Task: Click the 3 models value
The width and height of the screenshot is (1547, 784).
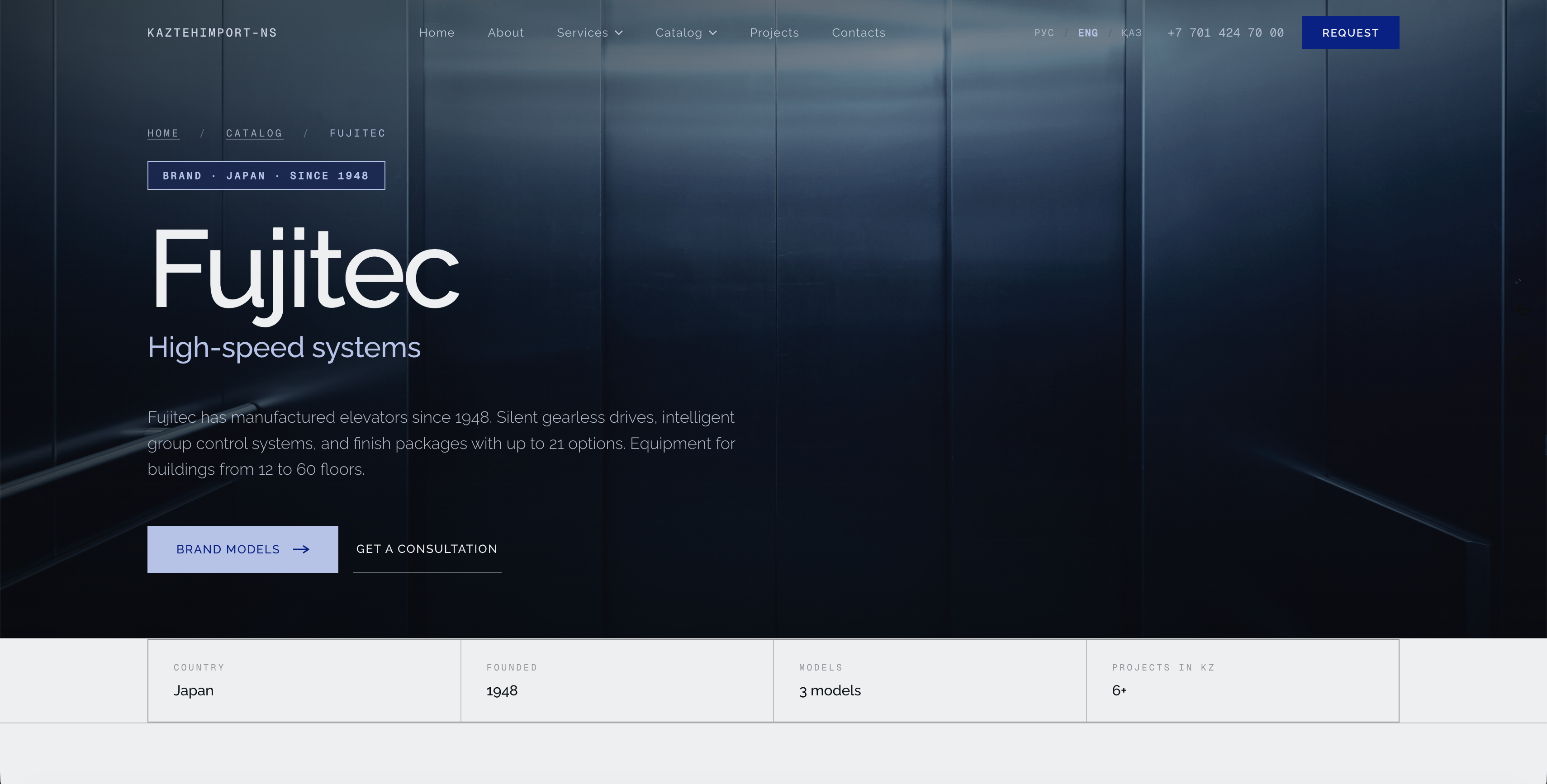Action: click(x=830, y=691)
